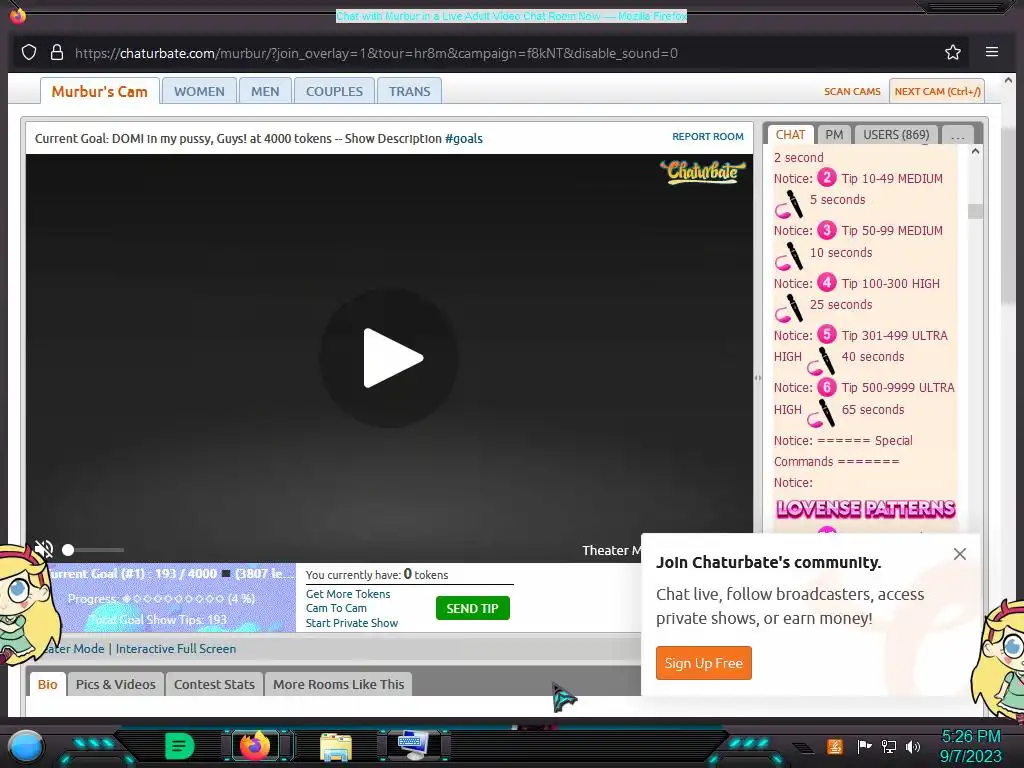Click the Start Private Show link
Image resolution: width=1024 pixels, height=768 pixels.
(352, 623)
